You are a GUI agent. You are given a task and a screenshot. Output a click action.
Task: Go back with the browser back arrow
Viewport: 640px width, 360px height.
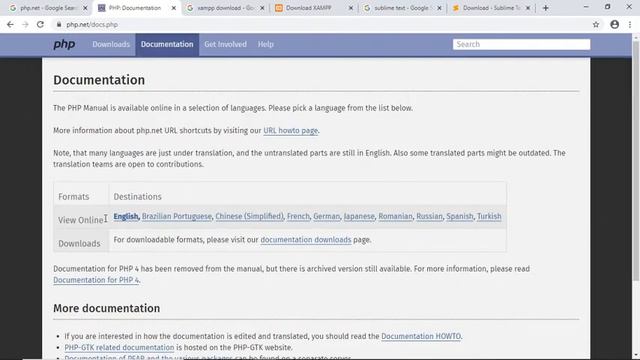pos(10,24)
